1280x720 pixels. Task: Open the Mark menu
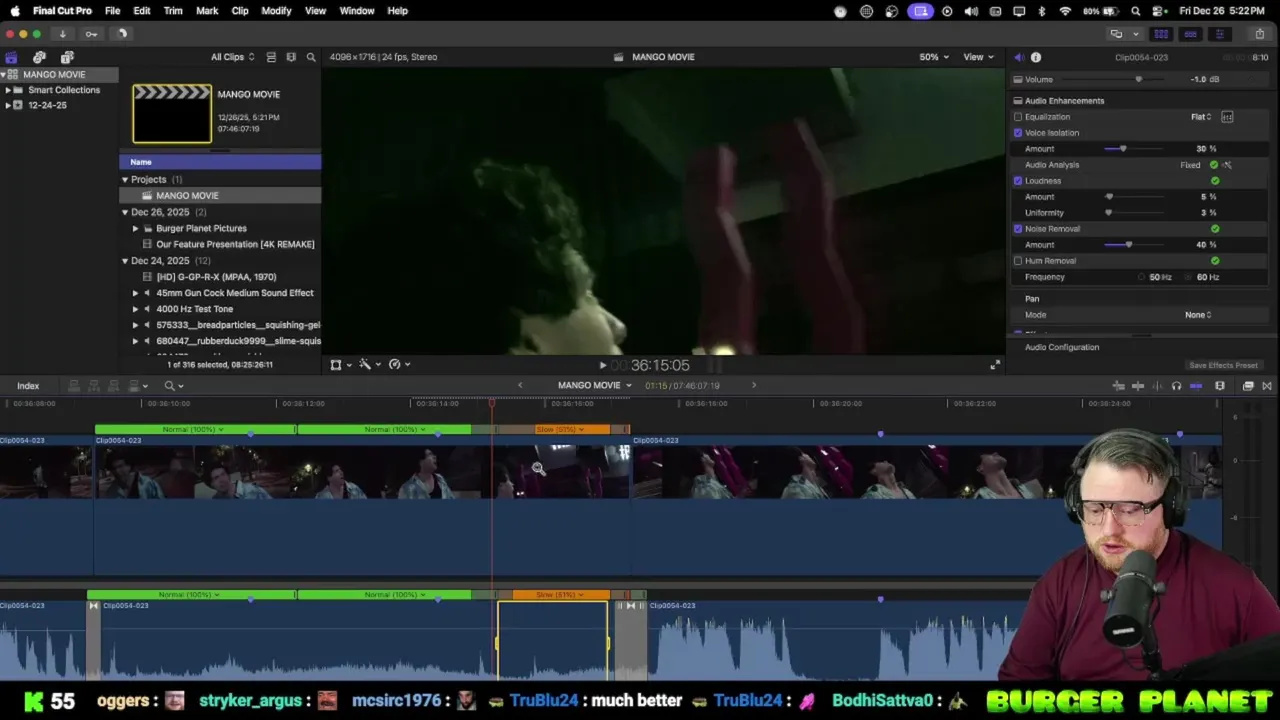(x=207, y=11)
